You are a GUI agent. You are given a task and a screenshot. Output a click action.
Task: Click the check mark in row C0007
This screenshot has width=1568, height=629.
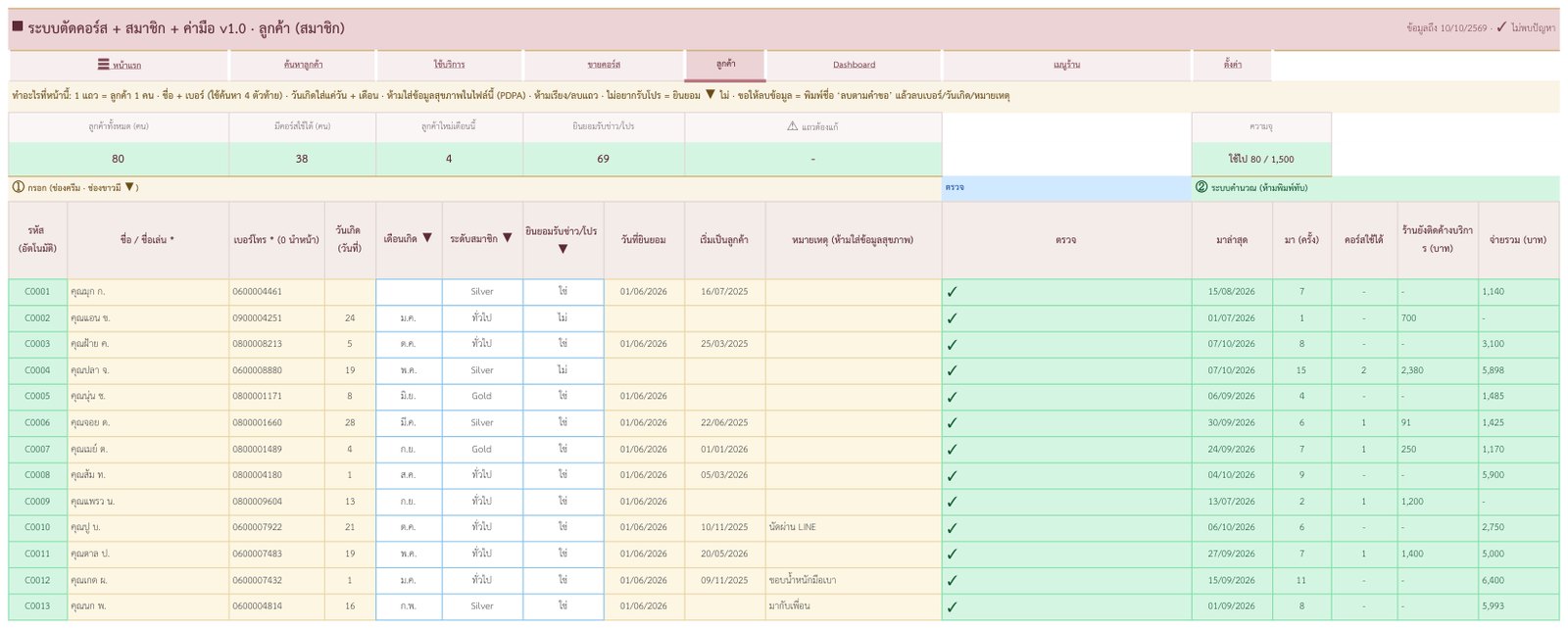click(x=953, y=449)
